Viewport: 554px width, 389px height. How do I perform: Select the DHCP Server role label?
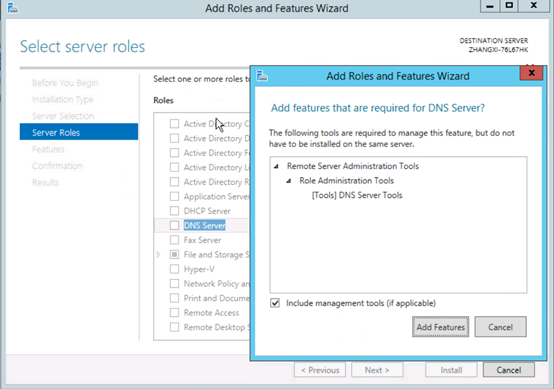point(207,211)
